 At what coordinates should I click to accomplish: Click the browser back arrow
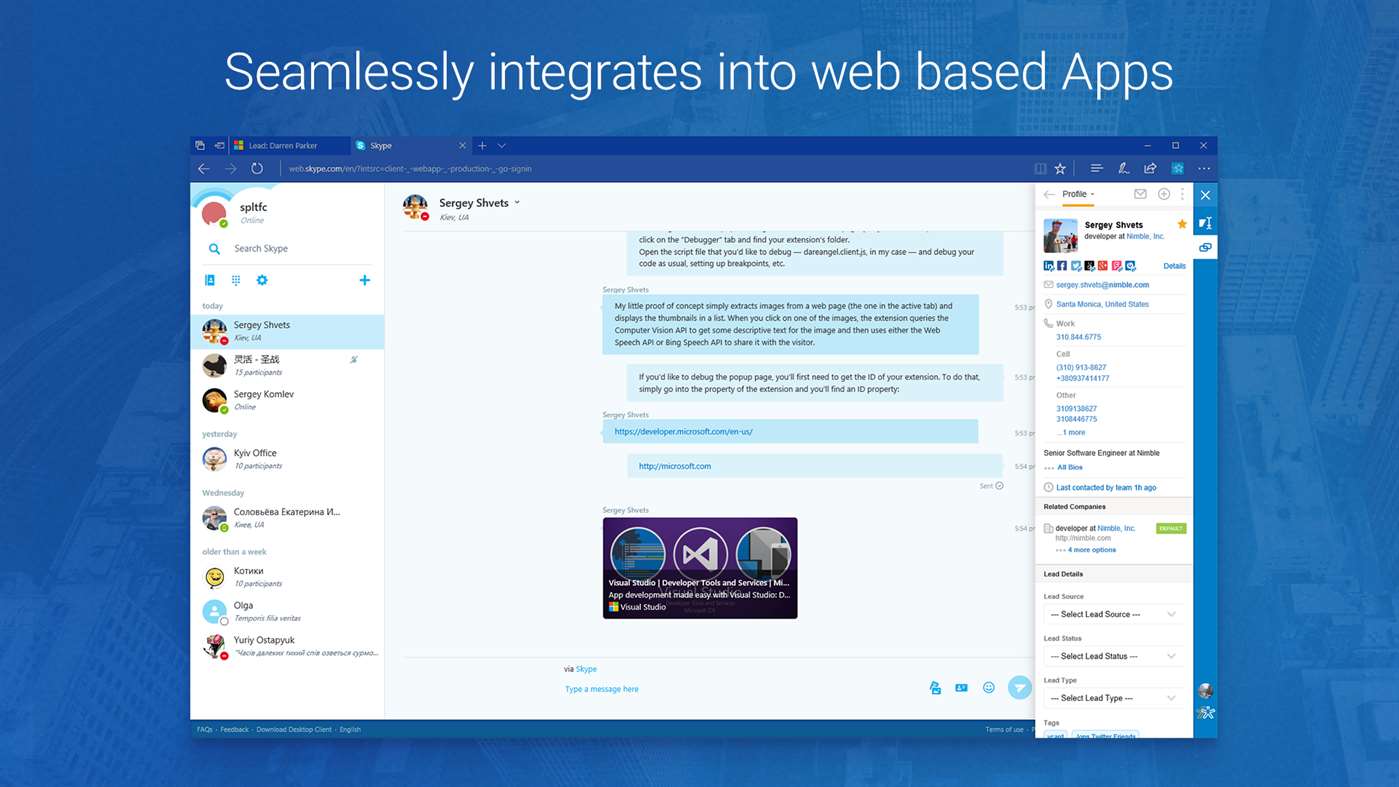pyautogui.click(x=204, y=168)
